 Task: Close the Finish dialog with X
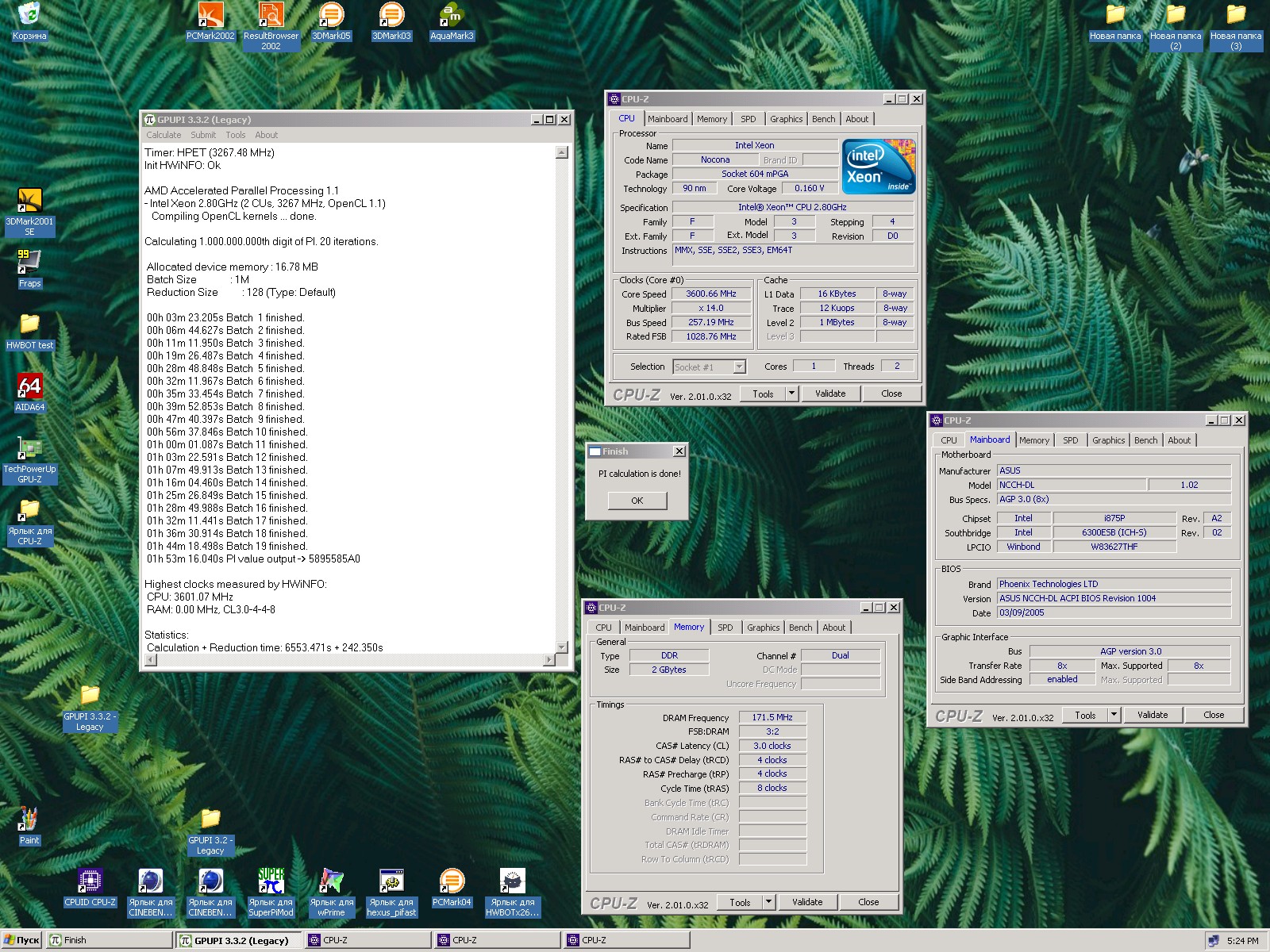679,451
